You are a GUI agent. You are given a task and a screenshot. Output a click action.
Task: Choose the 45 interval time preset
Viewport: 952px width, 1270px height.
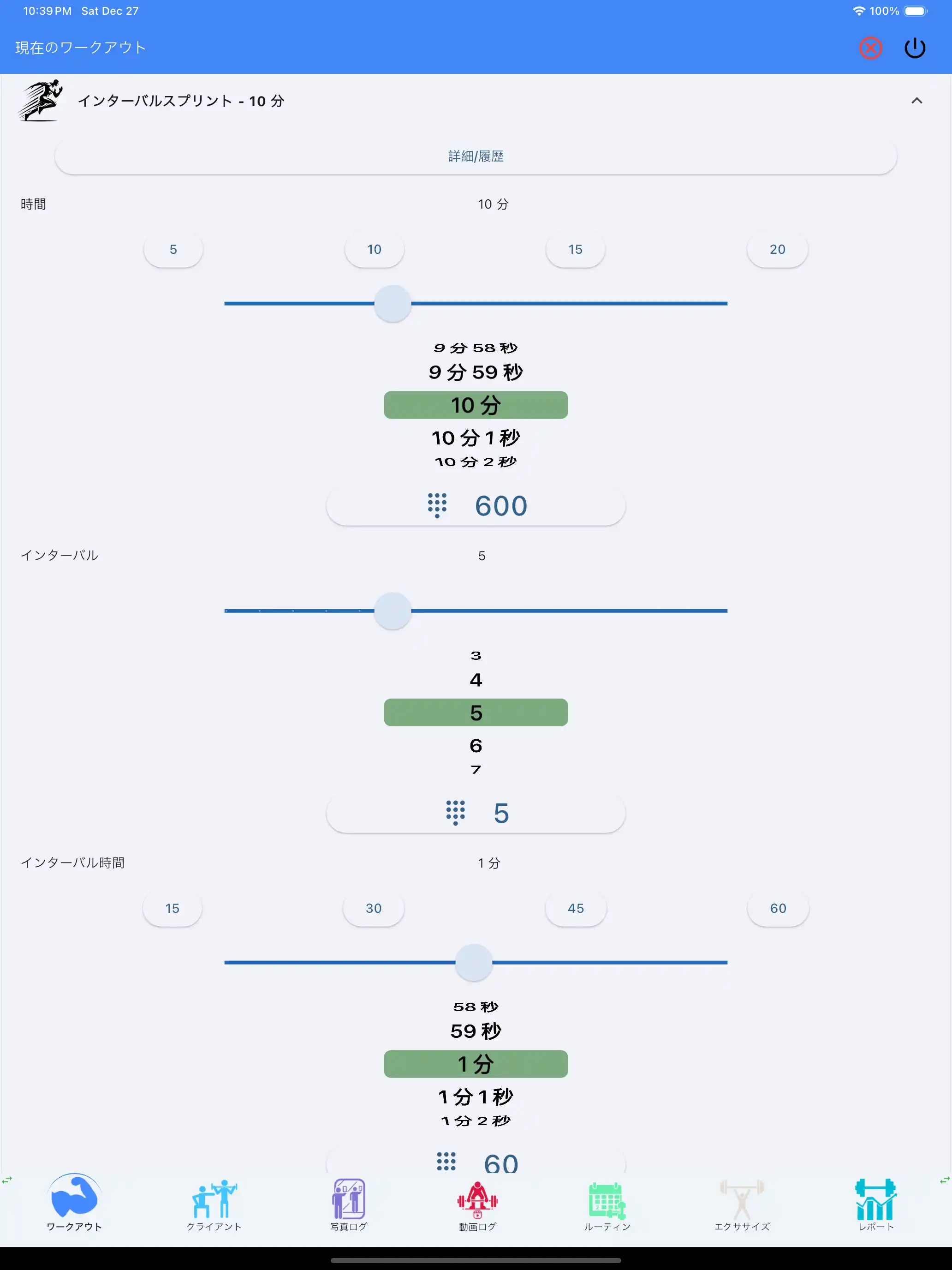point(576,908)
